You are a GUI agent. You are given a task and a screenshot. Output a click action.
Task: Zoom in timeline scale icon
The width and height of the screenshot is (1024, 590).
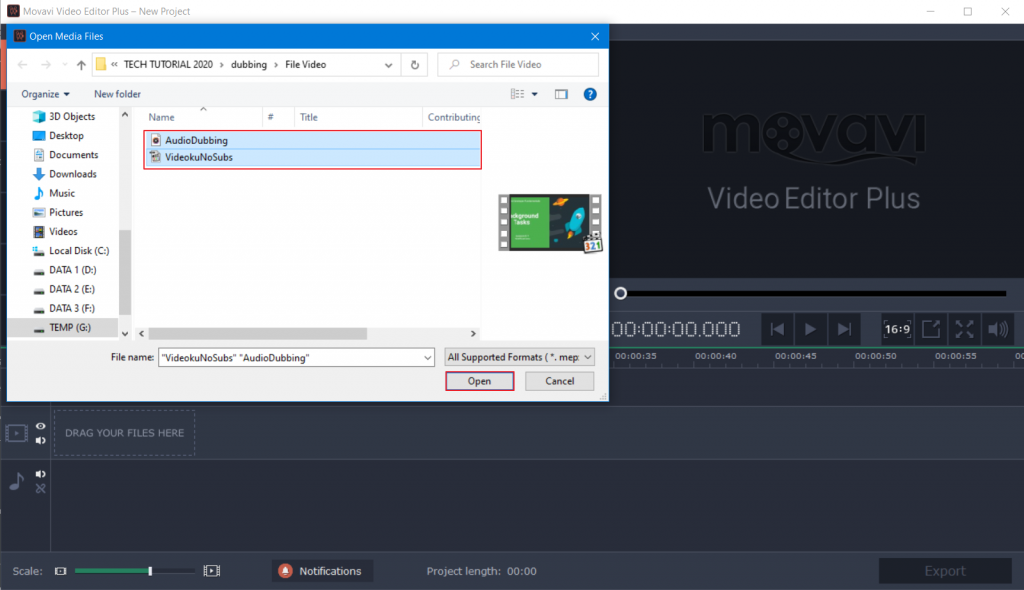click(x=212, y=571)
